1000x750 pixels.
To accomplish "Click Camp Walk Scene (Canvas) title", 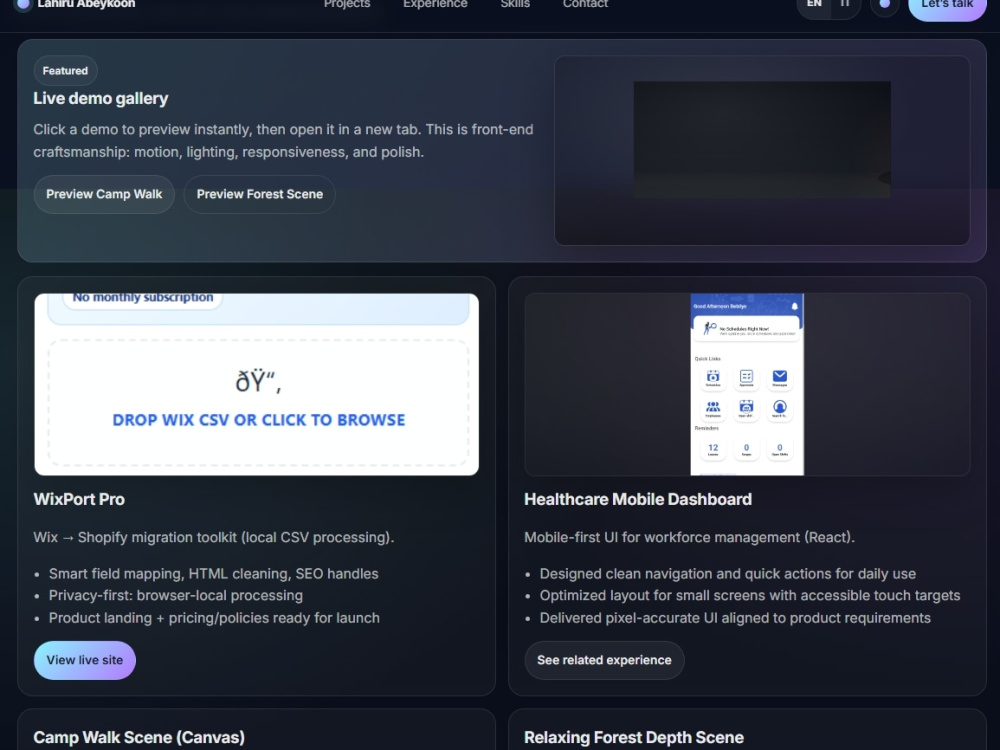I will (139, 737).
